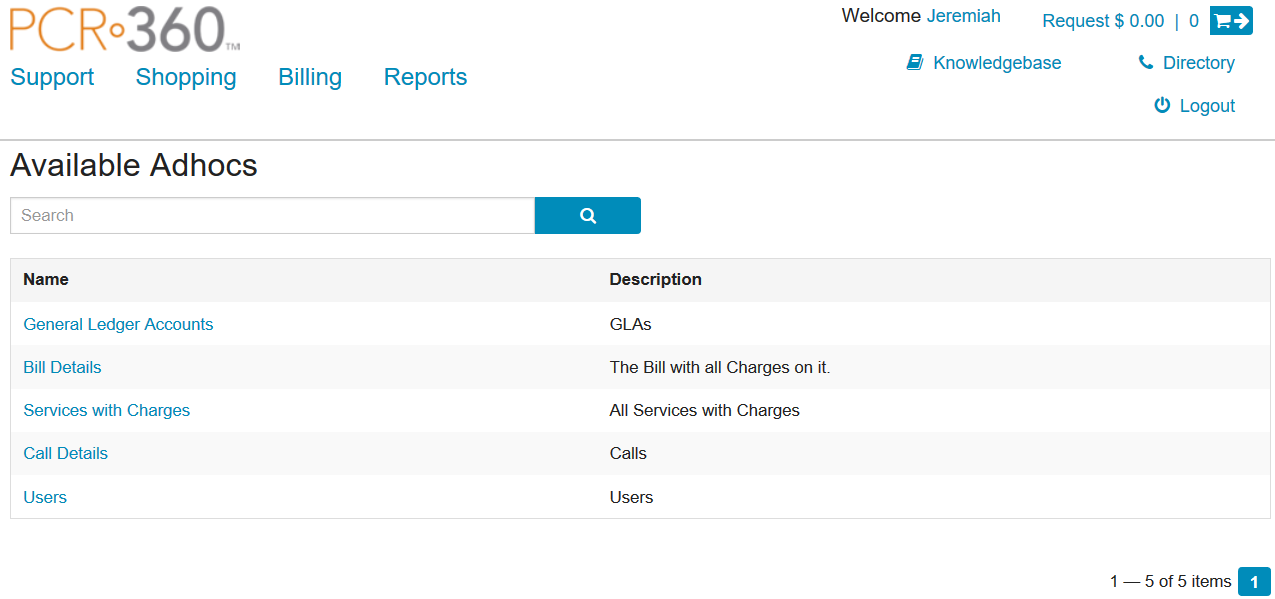The width and height of the screenshot is (1275, 599).
Task: Click the Name column header
Action: (x=46, y=280)
